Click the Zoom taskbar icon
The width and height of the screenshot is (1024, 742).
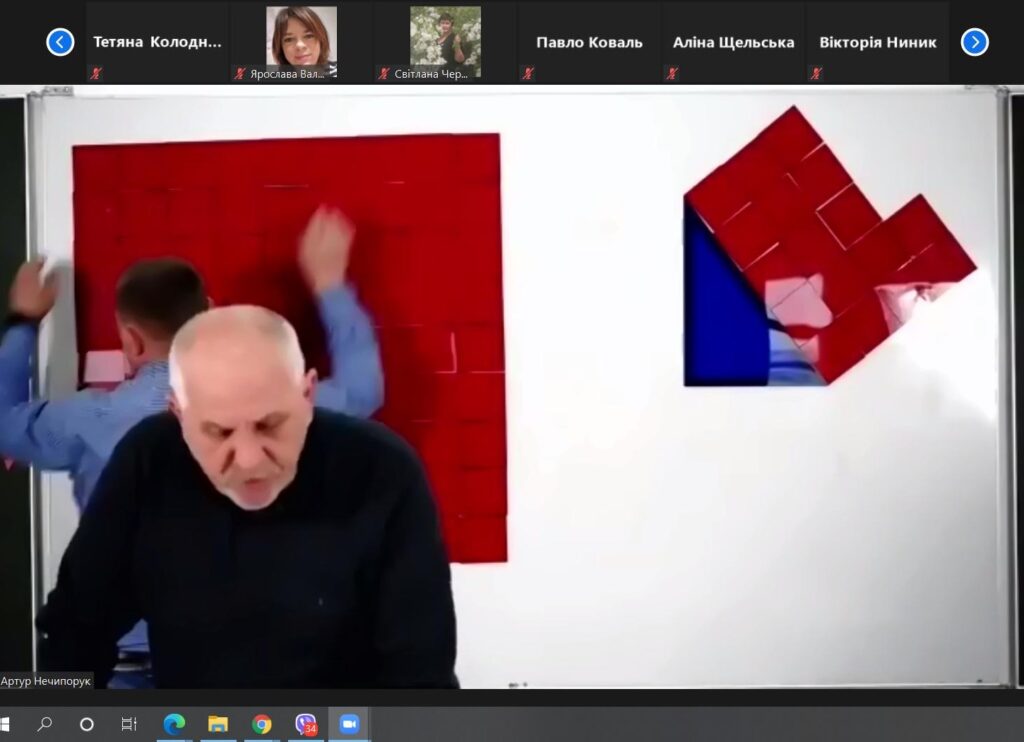pos(349,724)
